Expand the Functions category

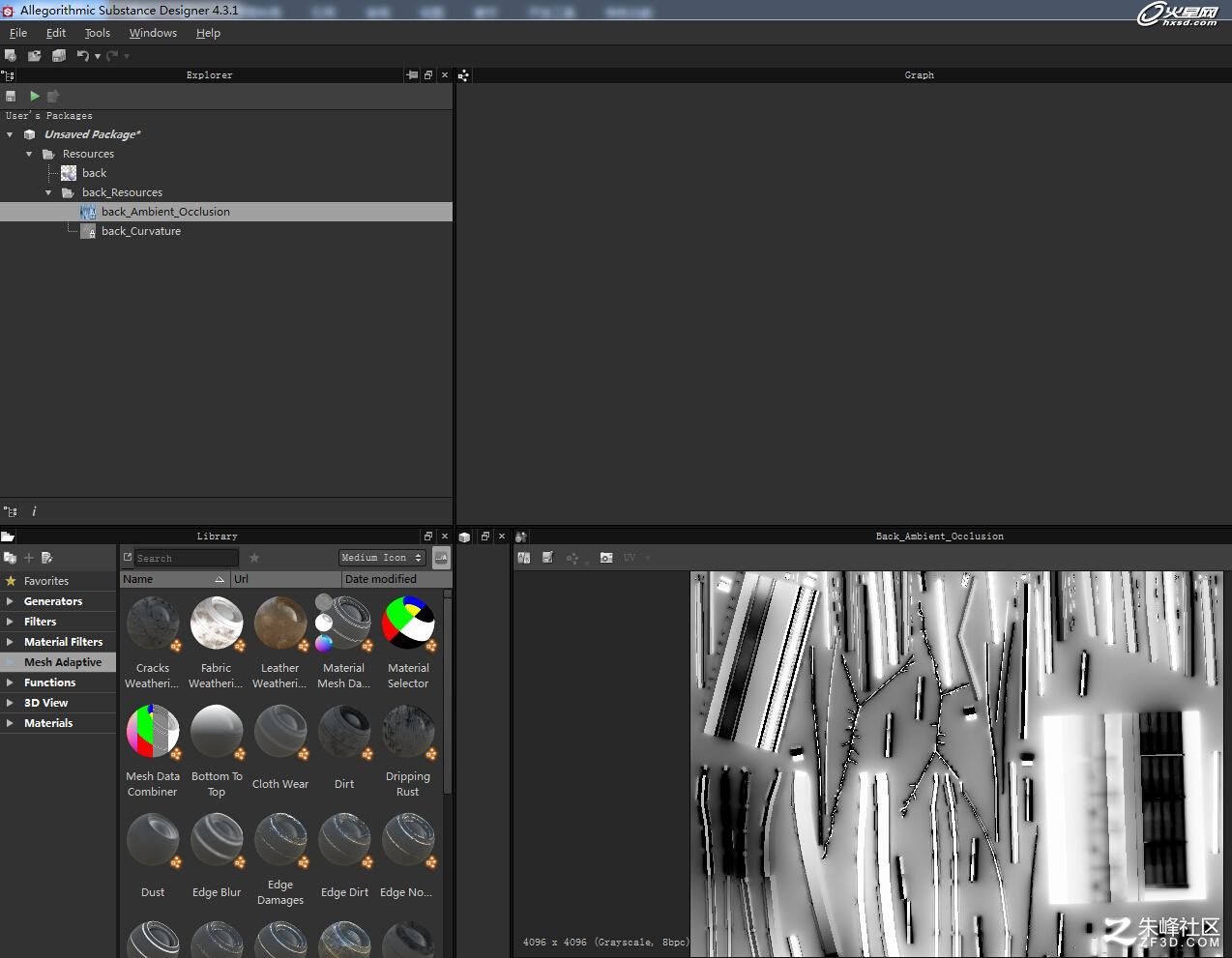[10, 682]
